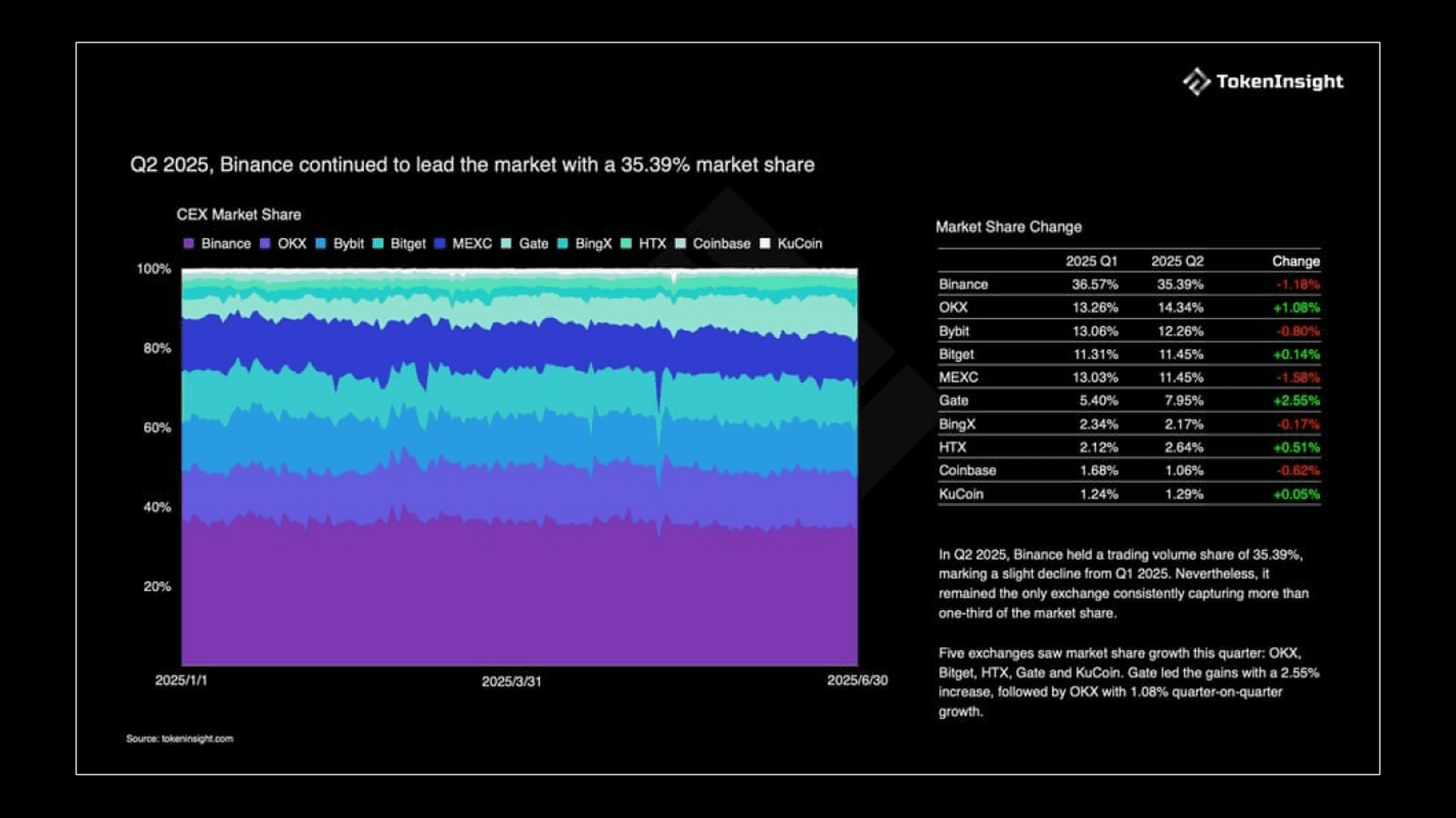Click BingX change value -0.17%
The image size is (1456, 818).
pos(1297,424)
